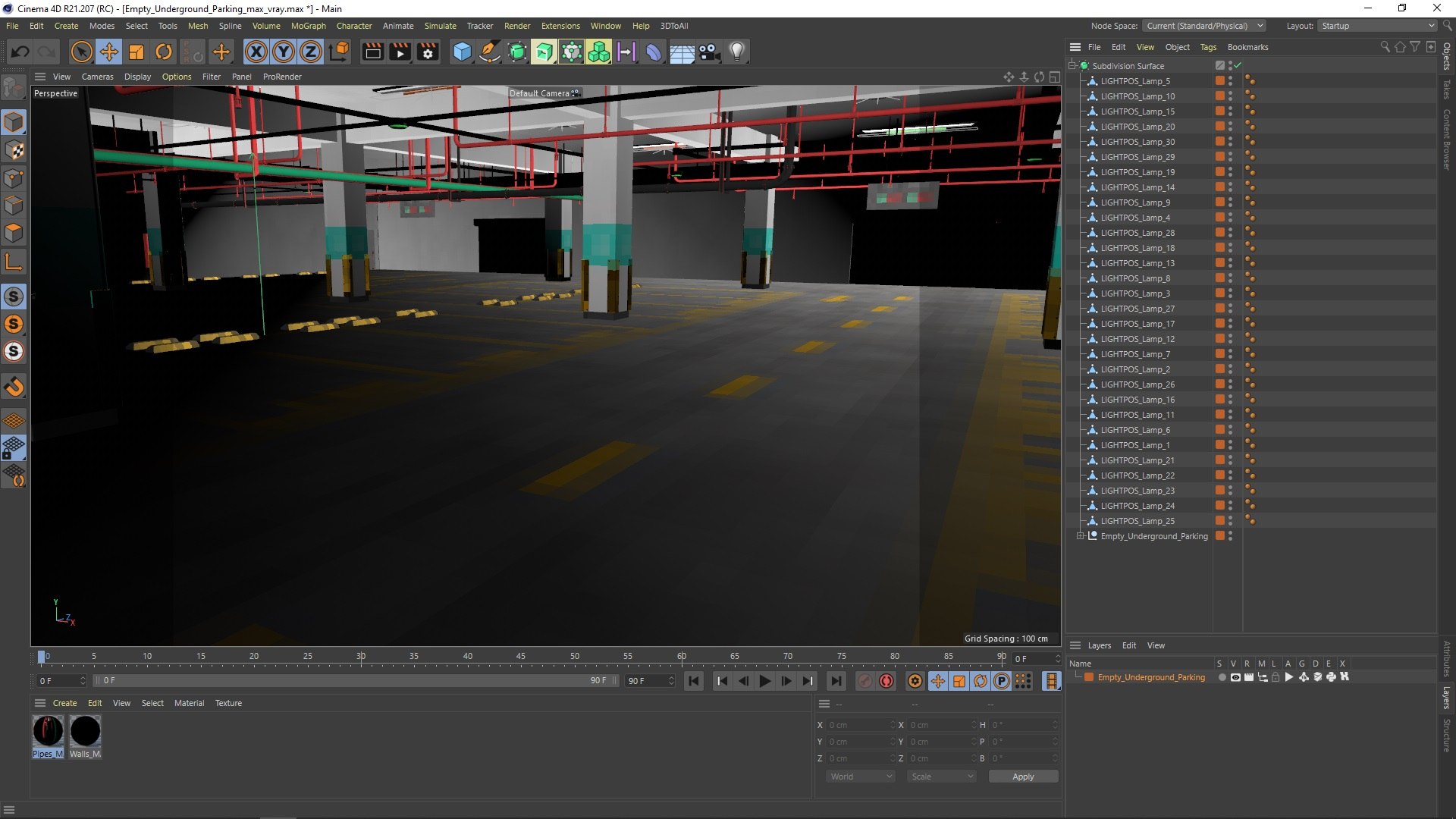
Task: Select the Walls material thumbnail
Action: point(85,732)
